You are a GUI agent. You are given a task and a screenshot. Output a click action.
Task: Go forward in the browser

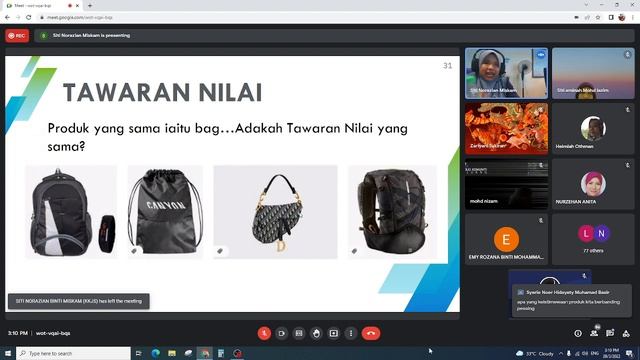coord(18,18)
